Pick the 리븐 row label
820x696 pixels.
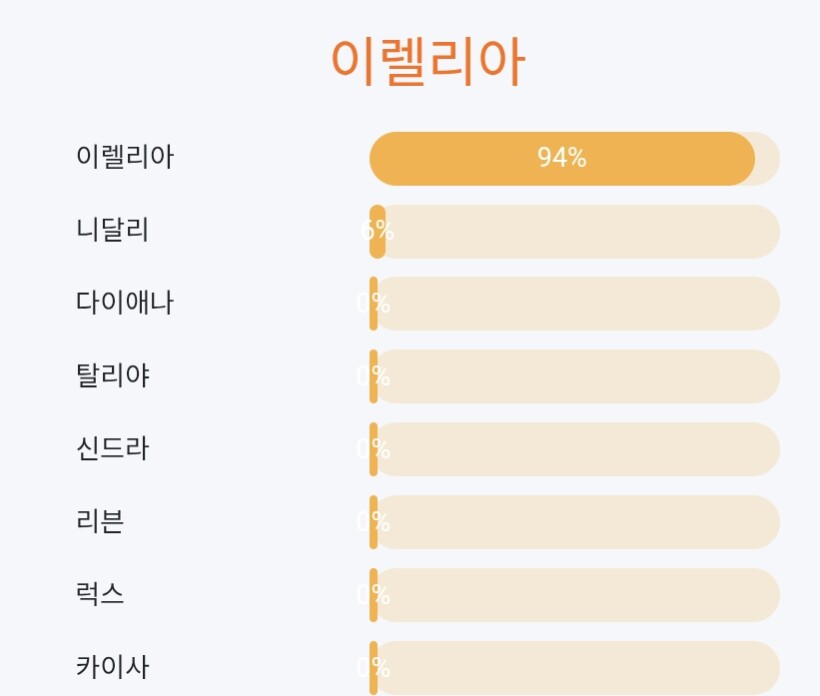(100, 522)
